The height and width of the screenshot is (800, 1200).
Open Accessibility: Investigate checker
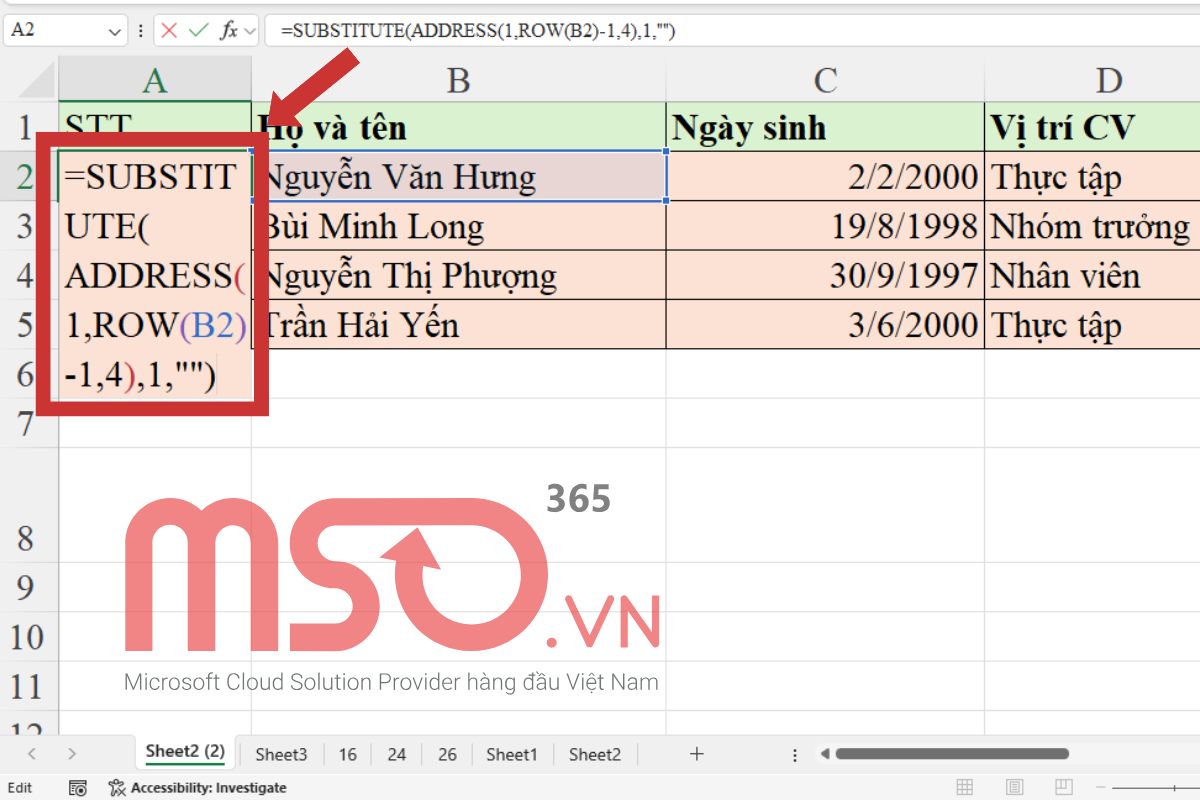(x=198, y=788)
